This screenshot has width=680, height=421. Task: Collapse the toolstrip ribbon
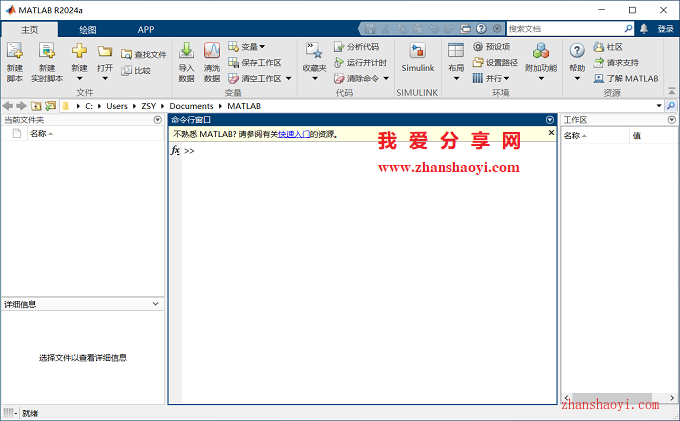click(671, 91)
